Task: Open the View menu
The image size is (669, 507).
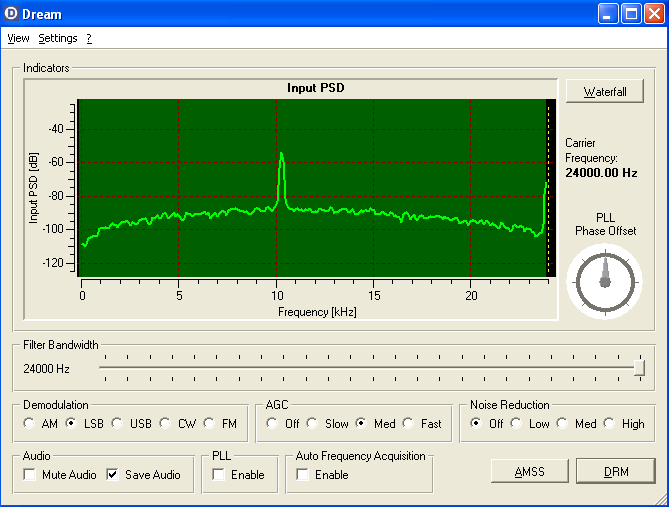Action: coord(18,38)
